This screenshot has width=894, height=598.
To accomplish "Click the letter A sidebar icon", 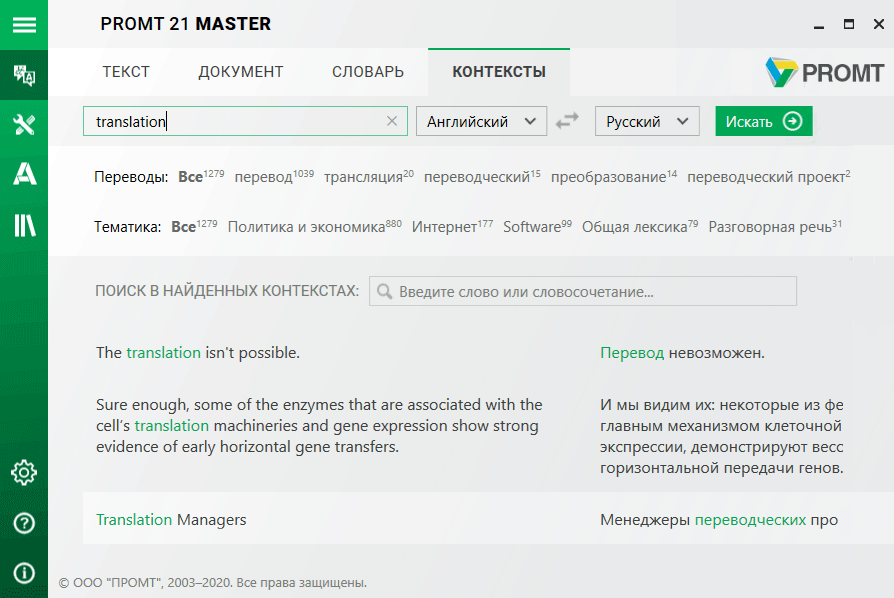I will point(24,174).
